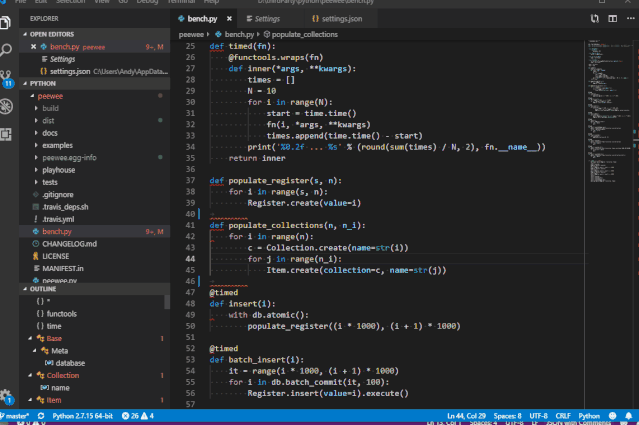The image size is (639, 425).
Task: Click the synchronize changes icon in status bar
Action: 41,416
